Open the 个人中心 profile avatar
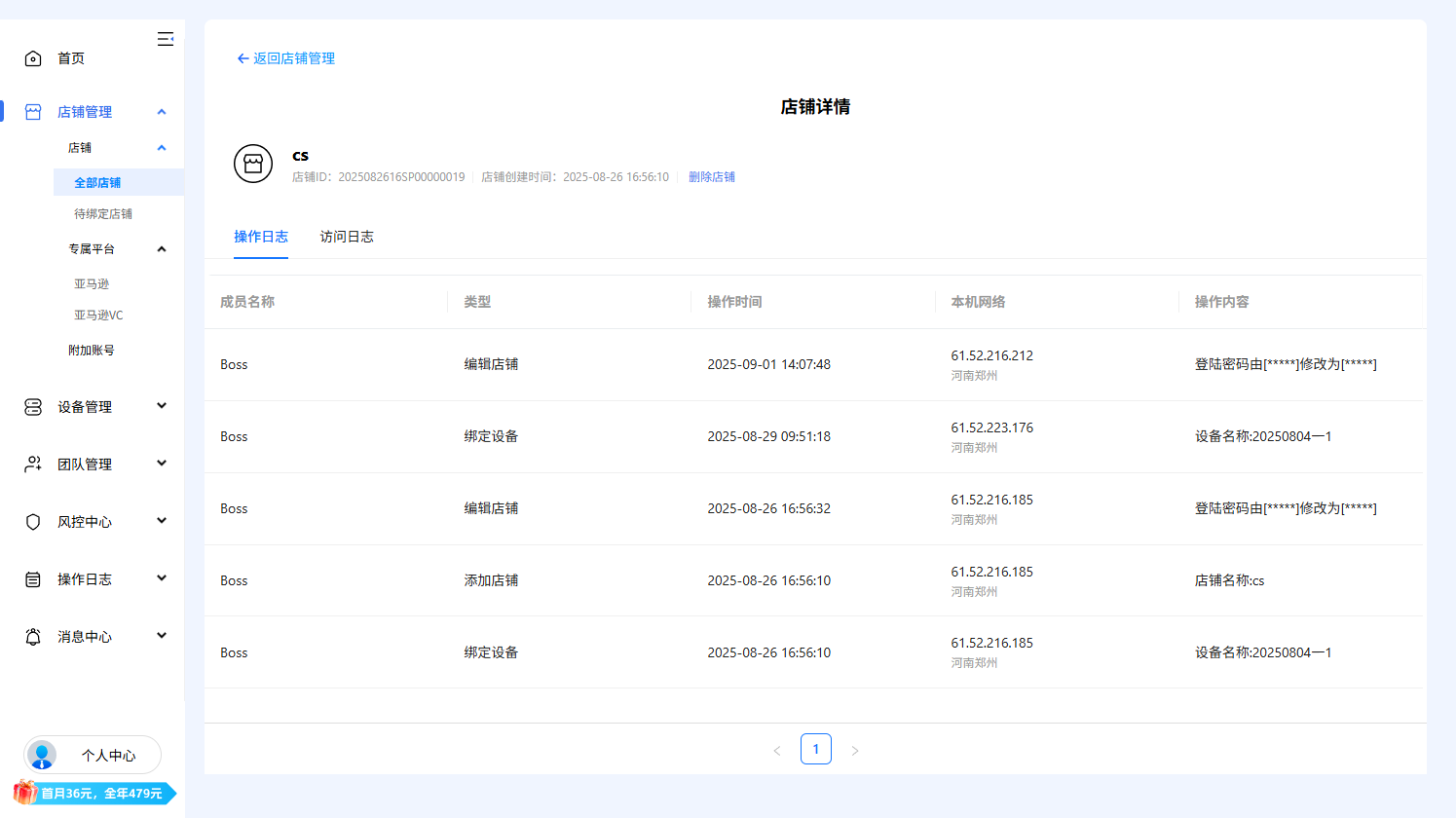Screen dimensions: 1456x818 tap(41, 755)
